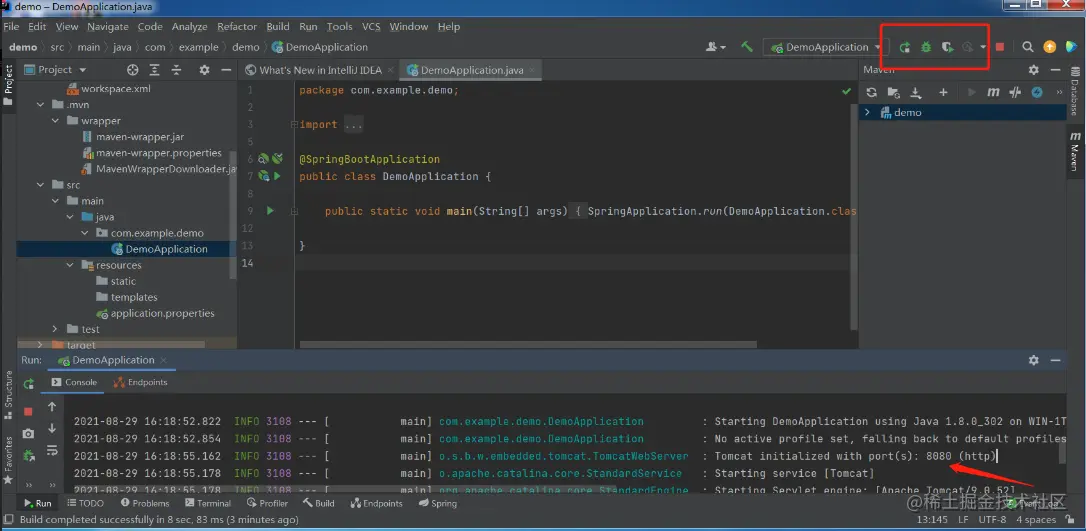Viewport: 1086px width, 531px height.
Task: Open TODO tool window button
Action: click(84, 503)
